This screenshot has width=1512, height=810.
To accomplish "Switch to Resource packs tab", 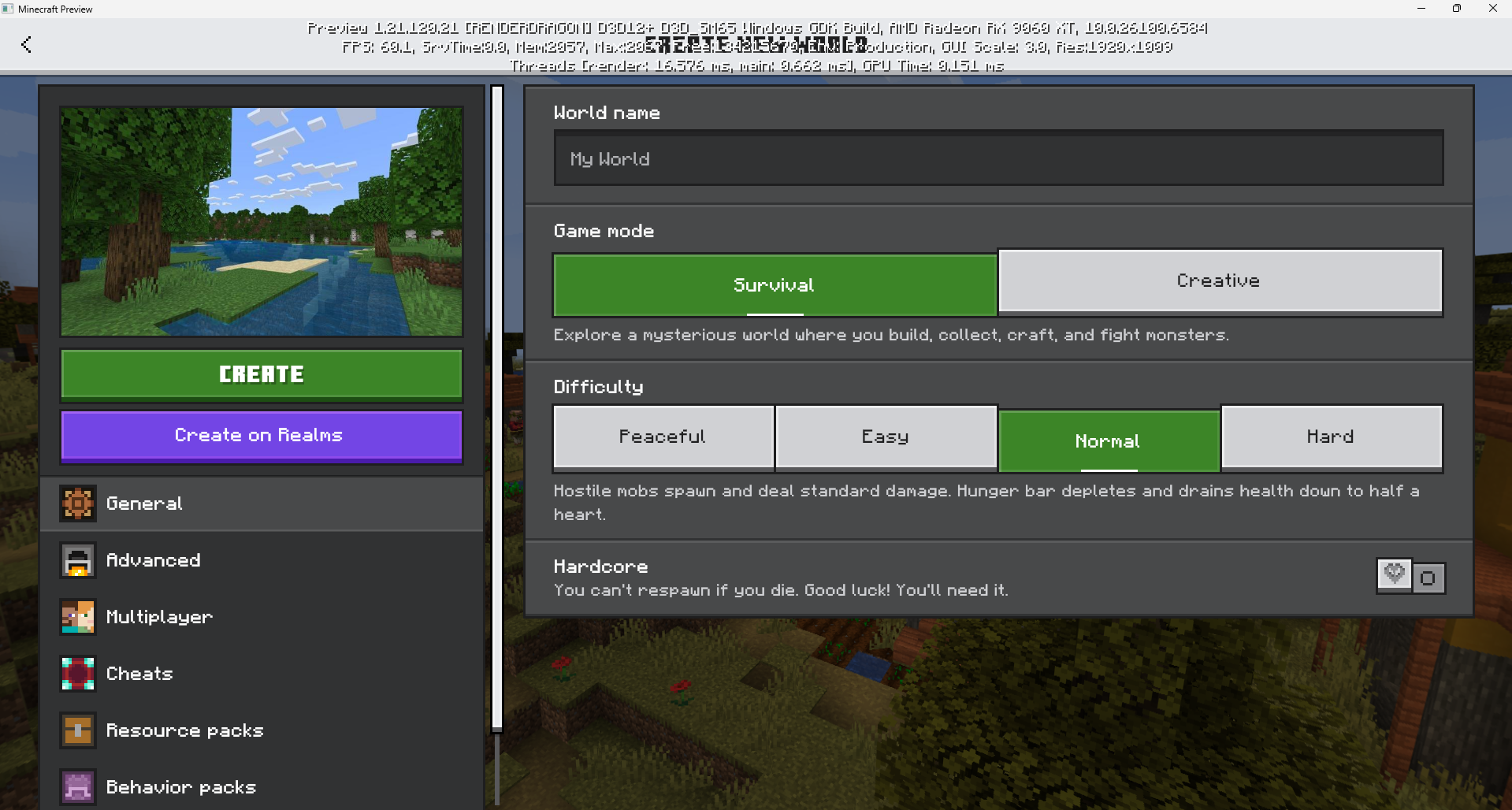I will (262, 730).
